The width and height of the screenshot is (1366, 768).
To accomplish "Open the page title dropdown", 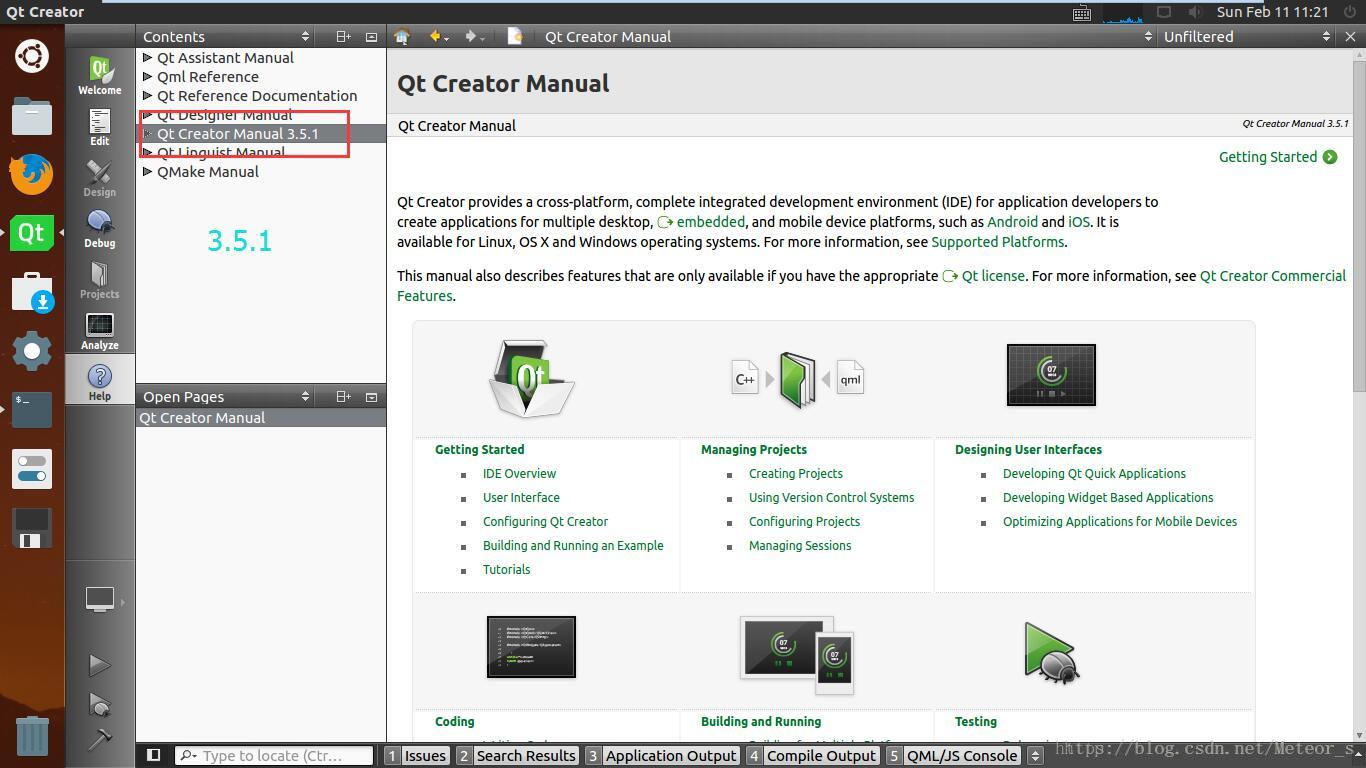I will [847, 36].
